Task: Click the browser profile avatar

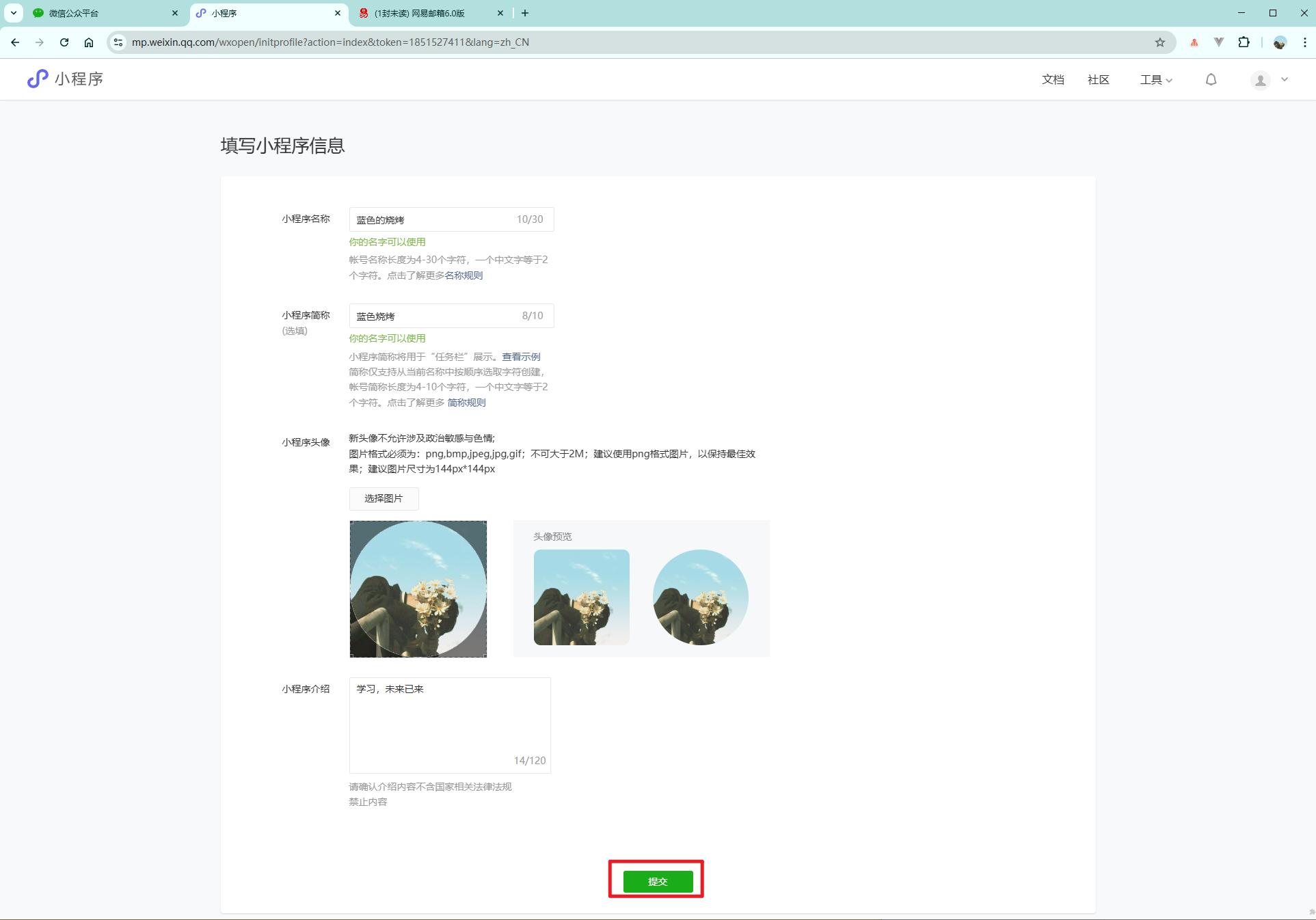Action: coord(1280,42)
